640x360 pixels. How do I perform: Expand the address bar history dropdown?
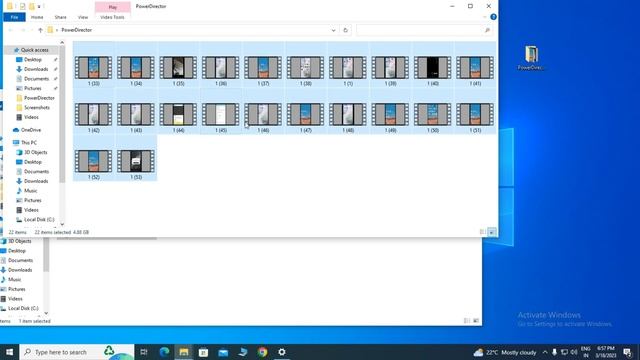point(333,30)
